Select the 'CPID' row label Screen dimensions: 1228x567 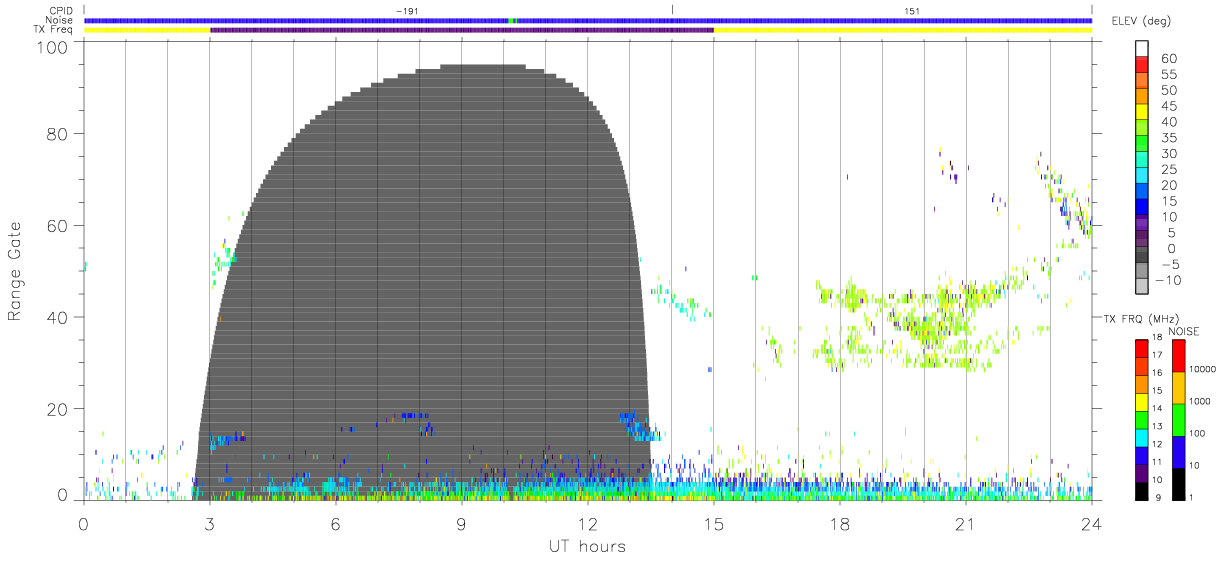tap(61, 11)
